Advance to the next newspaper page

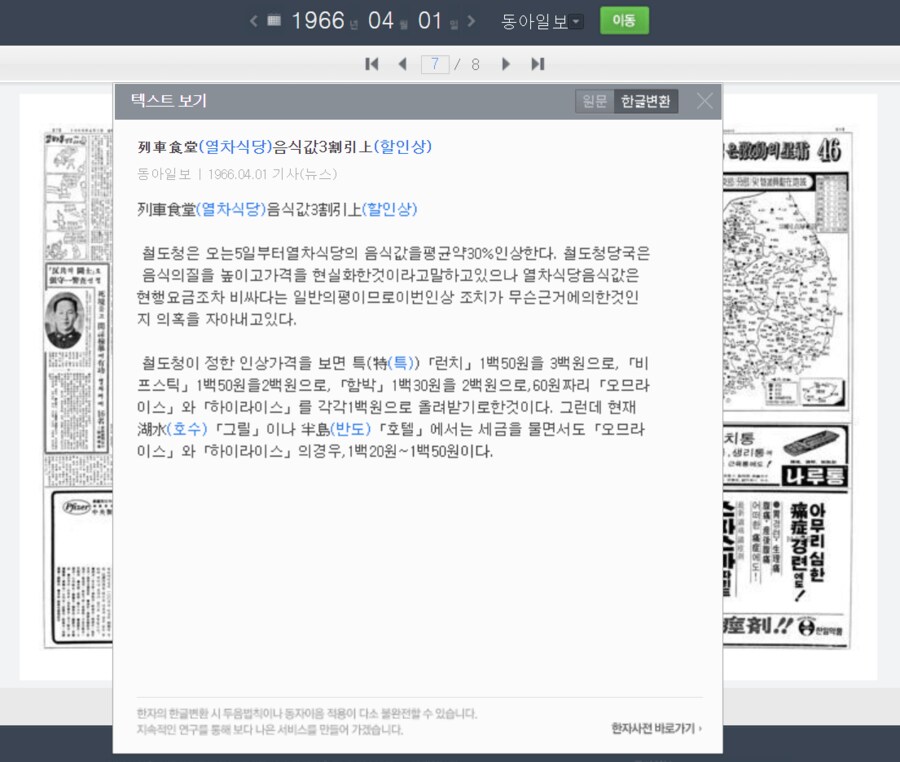(x=507, y=63)
